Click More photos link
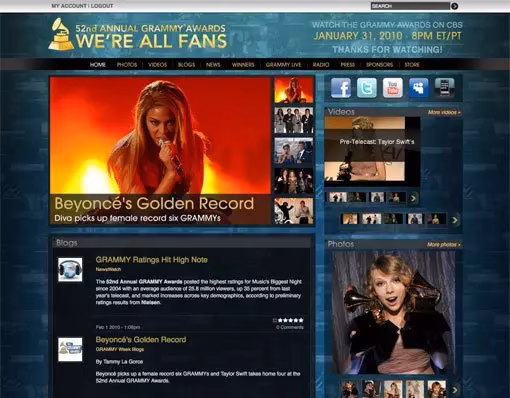Screen dimensions: 510x398 [444, 245]
